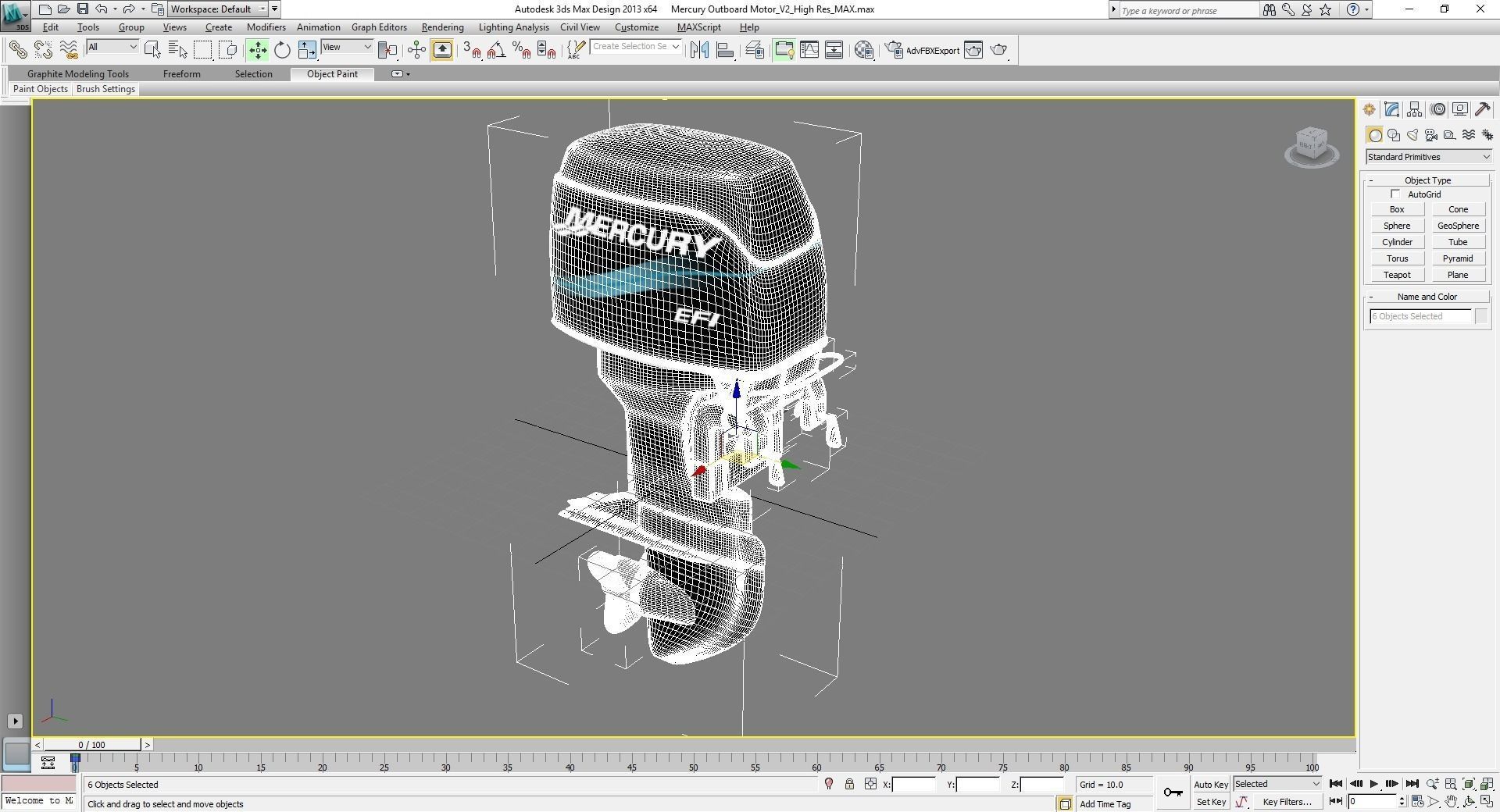Open the Material Editor
Image resolution: width=1500 pixels, height=812 pixels.
[x=864, y=50]
